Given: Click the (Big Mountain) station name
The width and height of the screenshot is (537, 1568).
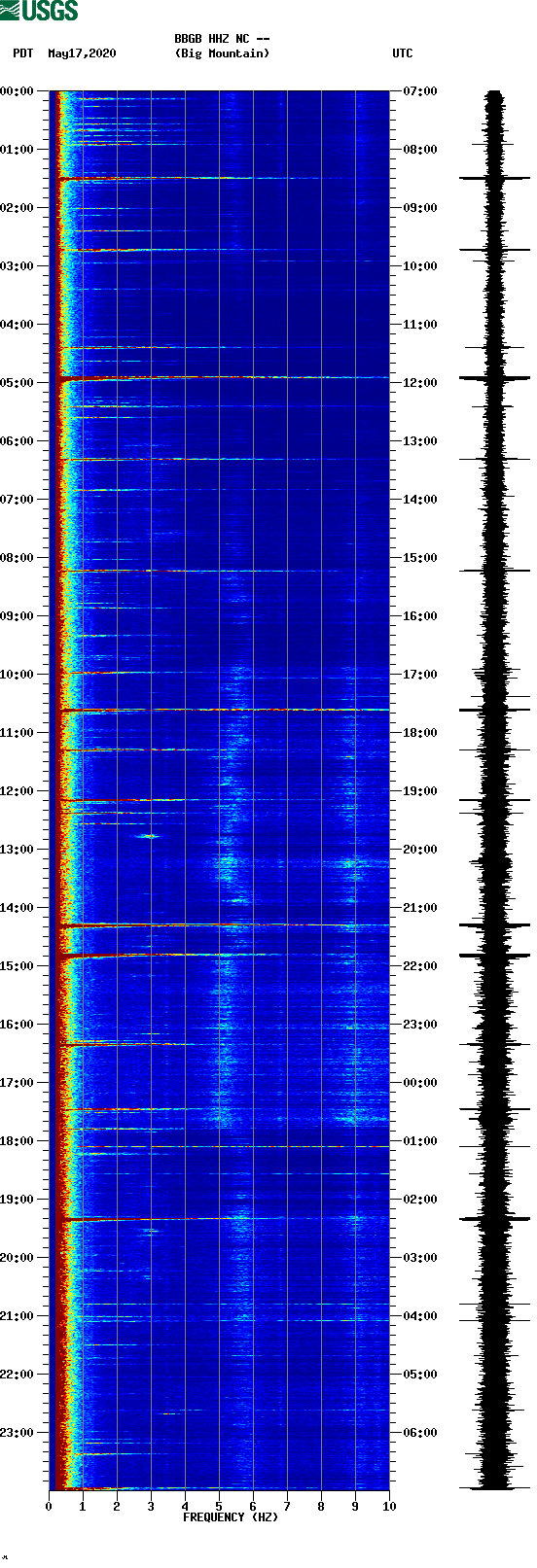Looking at the screenshot, I should pos(222,53).
